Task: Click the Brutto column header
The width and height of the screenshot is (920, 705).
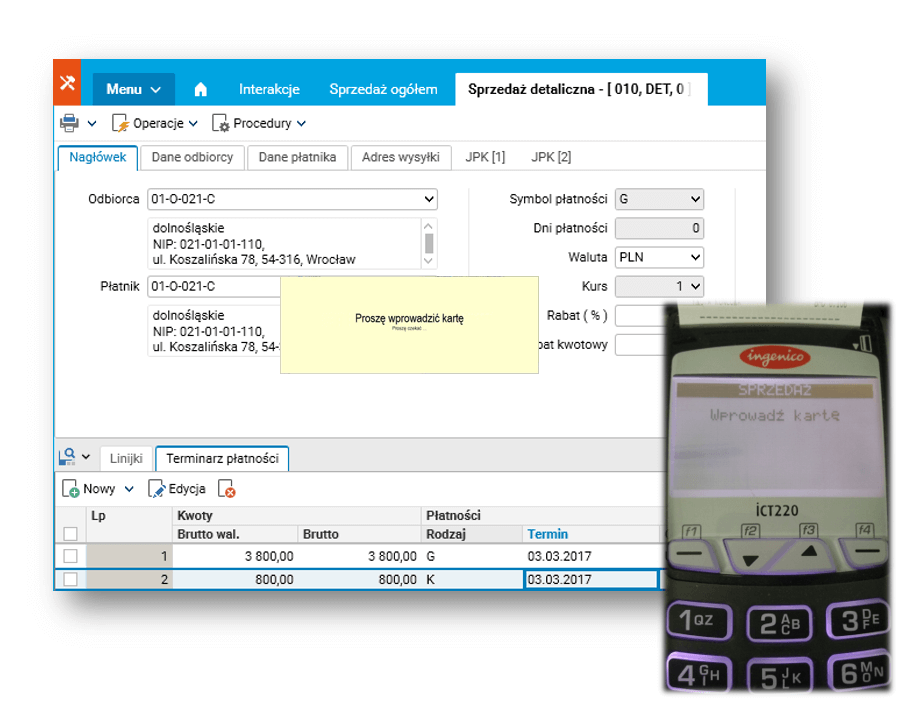Action: [359, 534]
